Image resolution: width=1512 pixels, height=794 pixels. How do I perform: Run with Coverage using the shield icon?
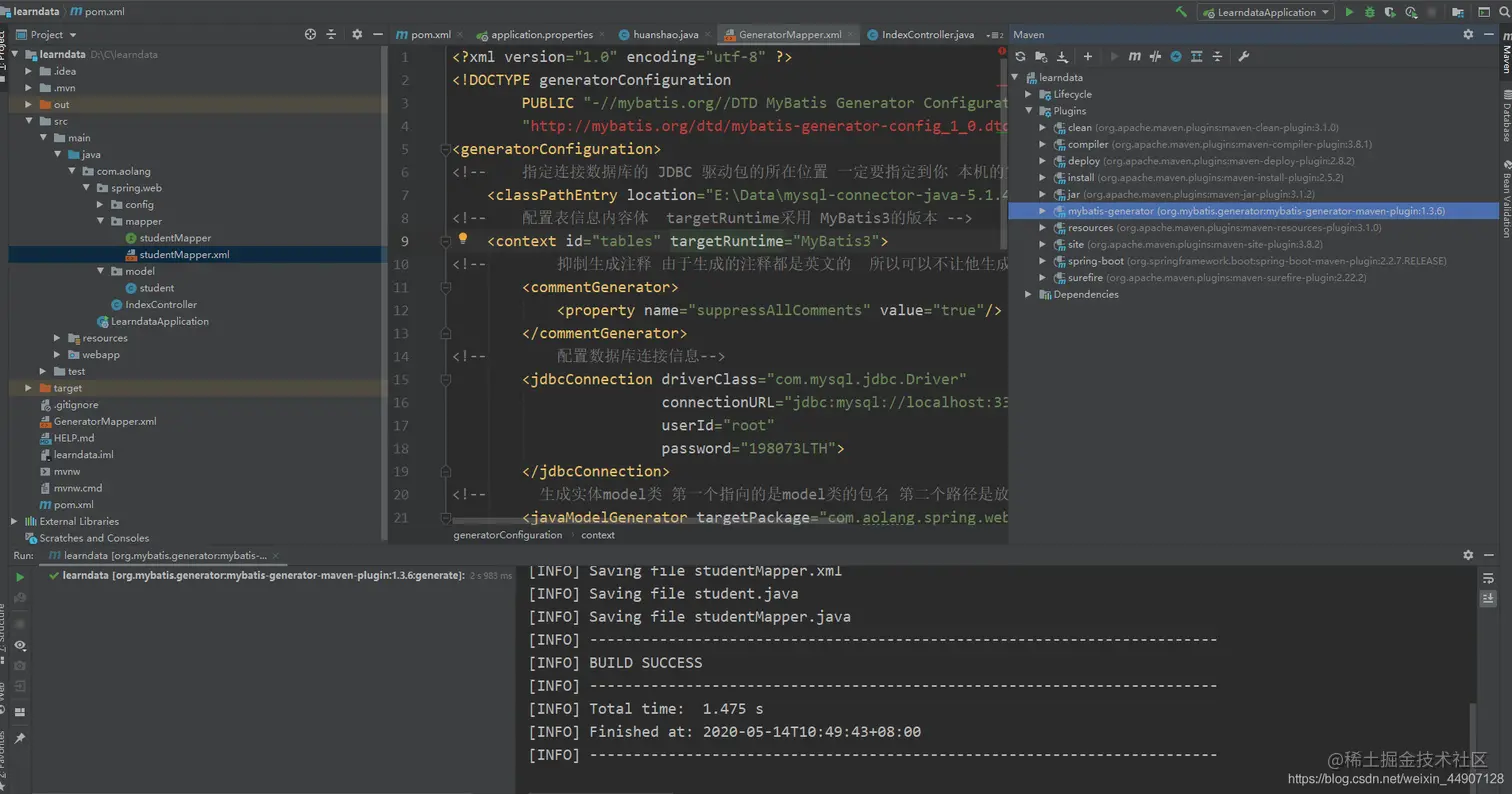click(x=1388, y=12)
